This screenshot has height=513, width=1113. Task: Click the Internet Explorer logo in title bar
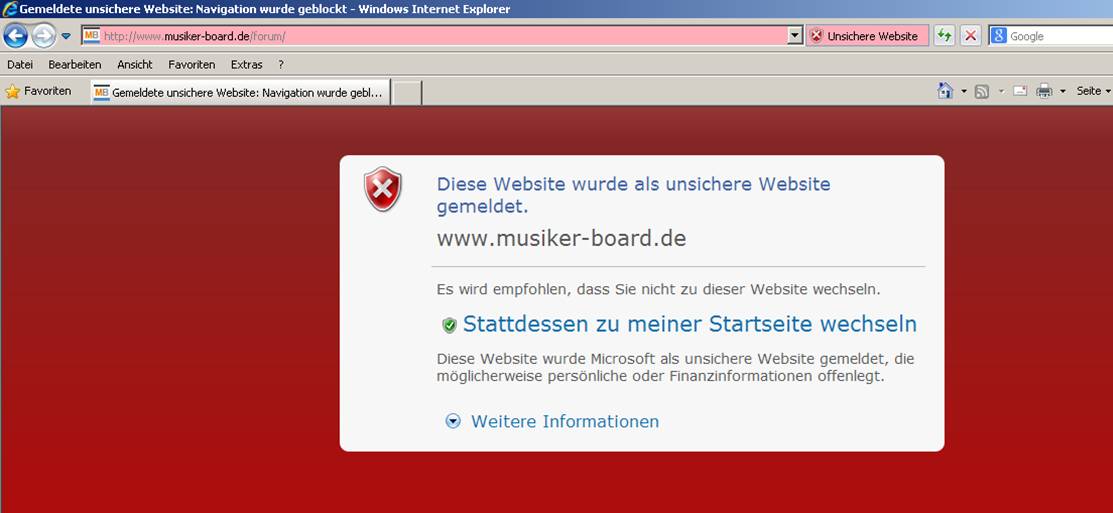[9, 10]
